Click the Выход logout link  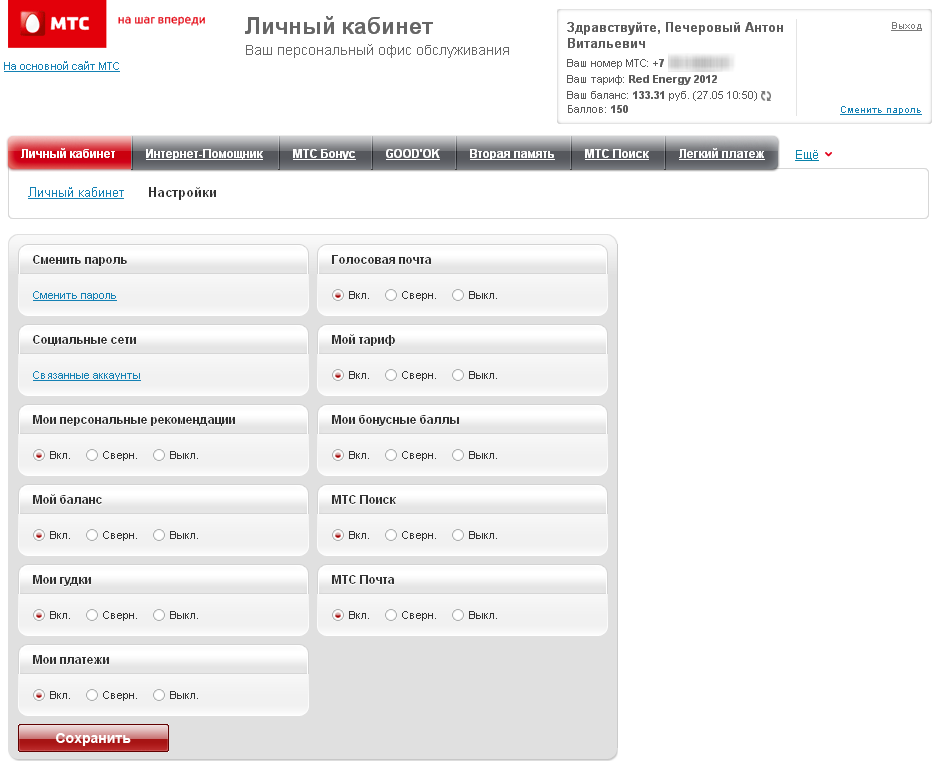[x=906, y=26]
